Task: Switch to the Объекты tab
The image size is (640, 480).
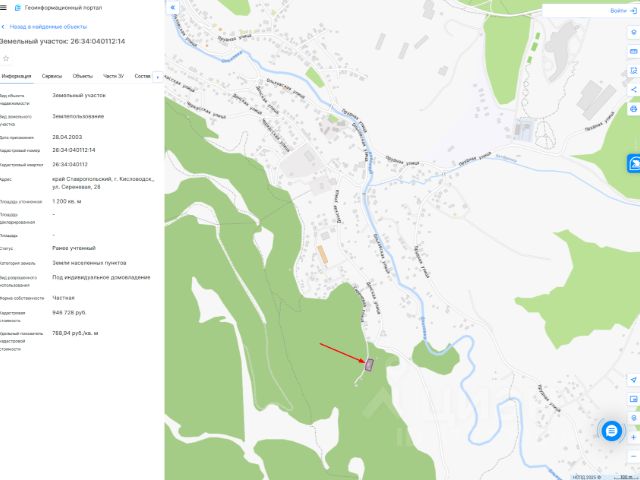Action: tap(83, 76)
